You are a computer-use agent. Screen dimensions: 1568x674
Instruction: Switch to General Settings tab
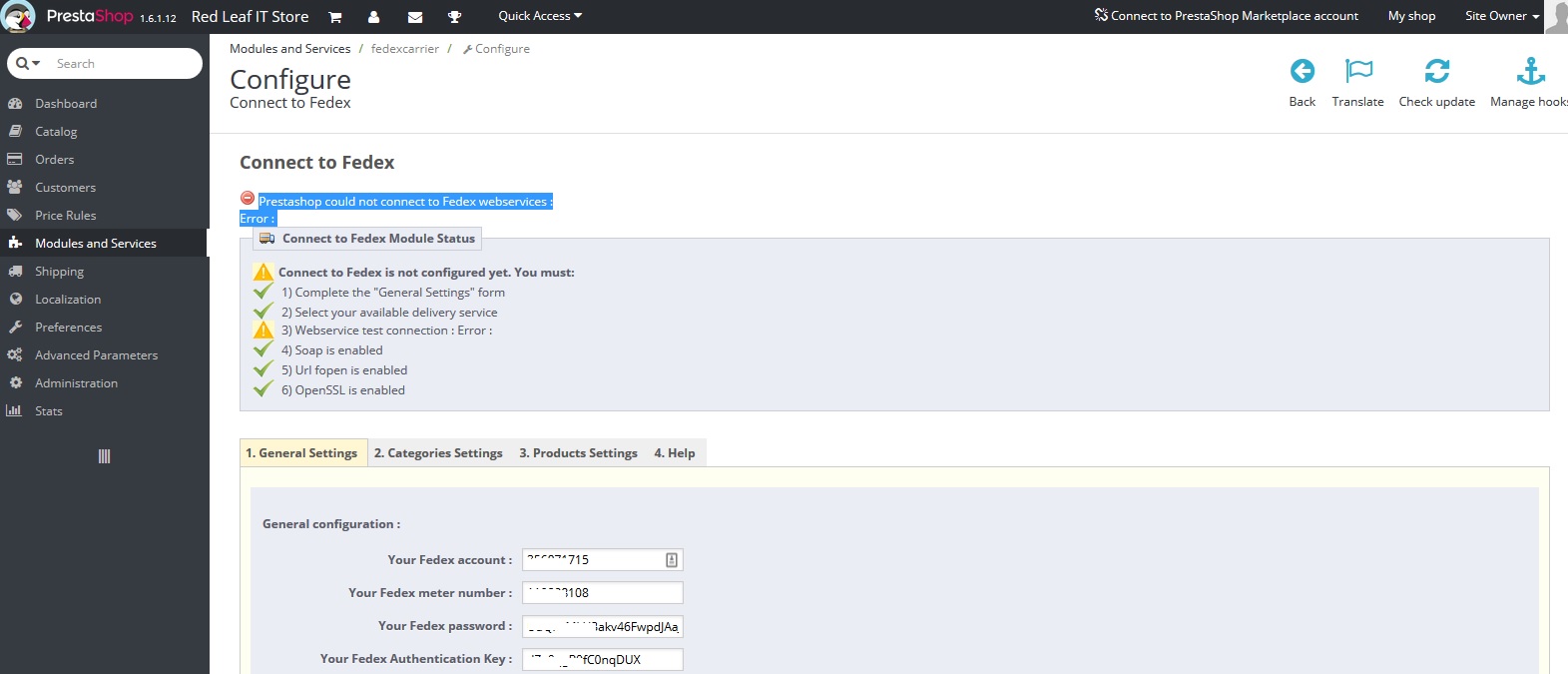304,453
